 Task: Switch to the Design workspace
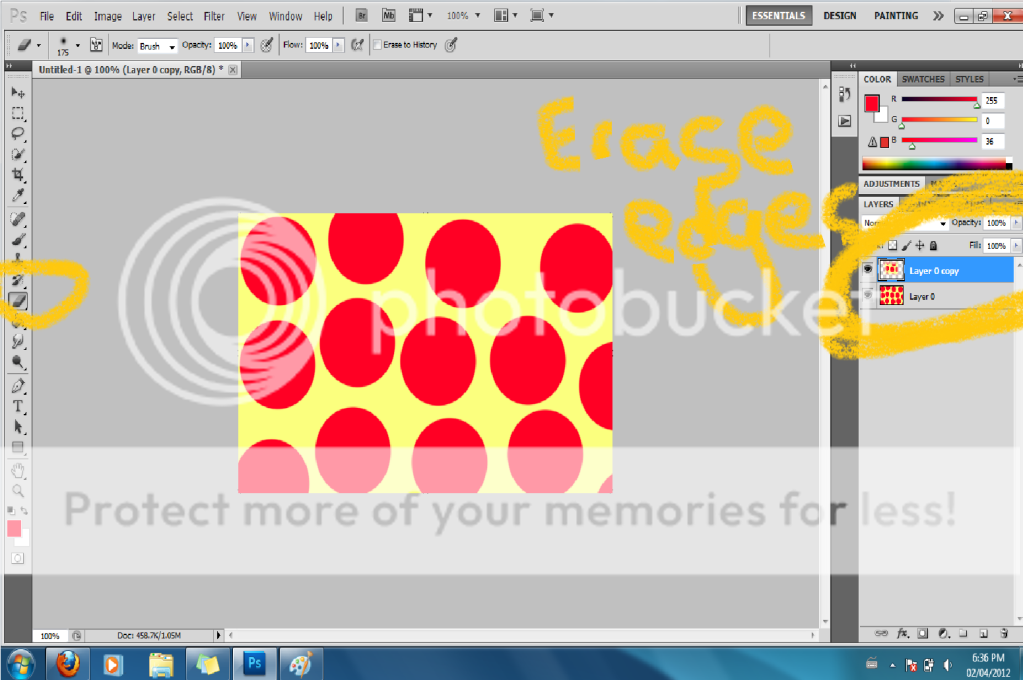[x=839, y=16]
